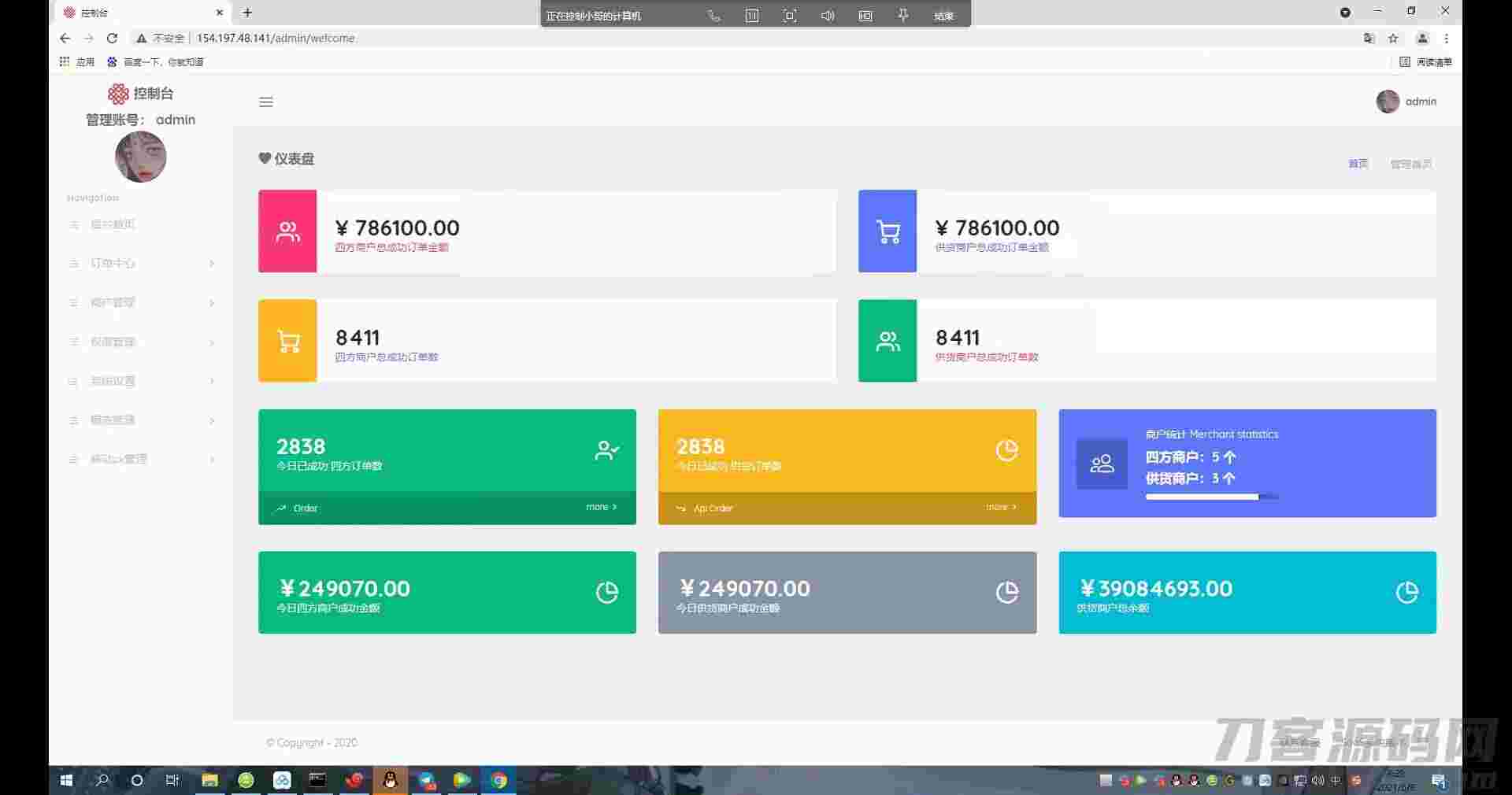The height and width of the screenshot is (795, 1512).
Task: Open the 百度一下 bookmark
Action: (156, 61)
